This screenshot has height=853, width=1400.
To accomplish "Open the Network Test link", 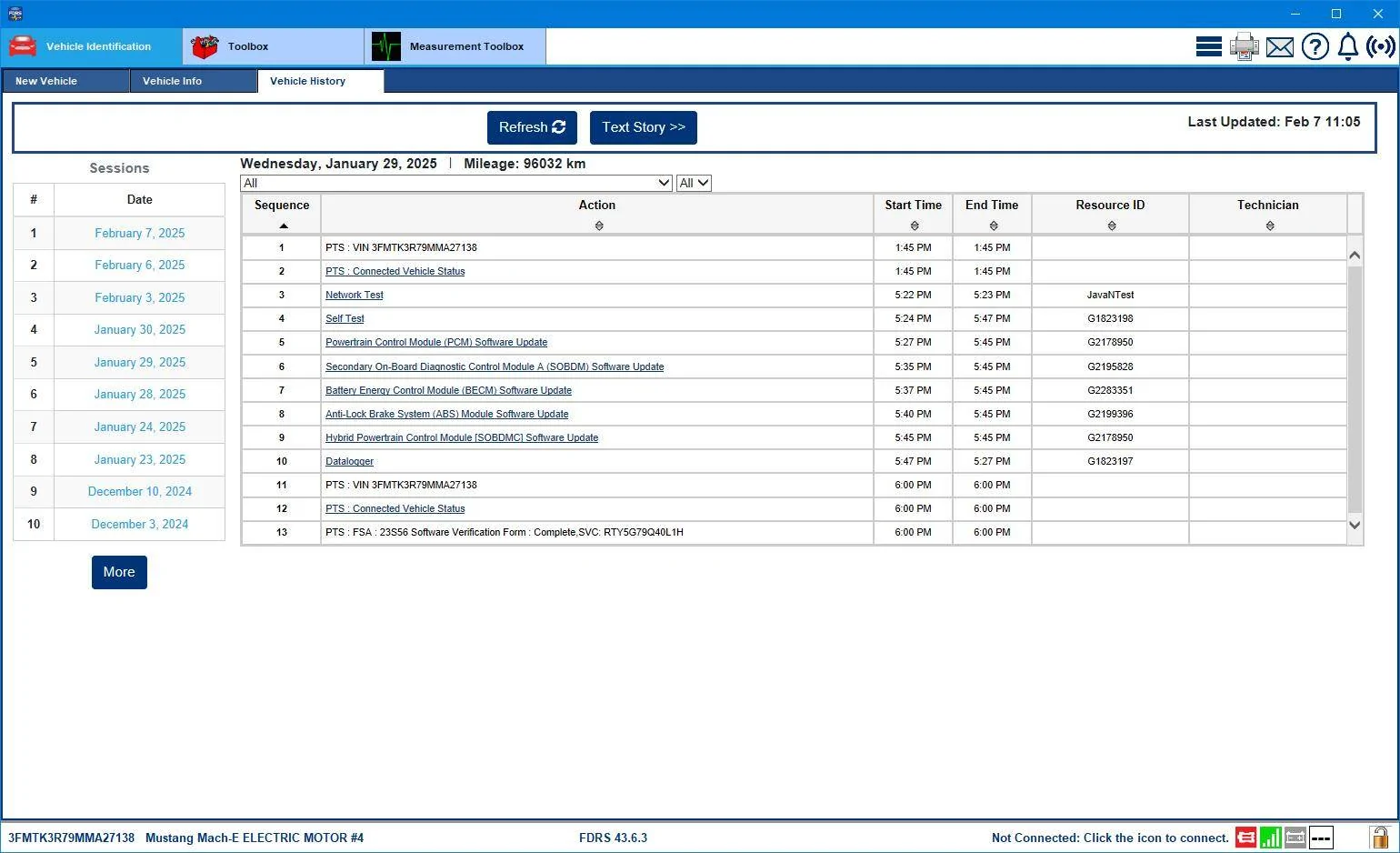I will click(x=355, y=295).
